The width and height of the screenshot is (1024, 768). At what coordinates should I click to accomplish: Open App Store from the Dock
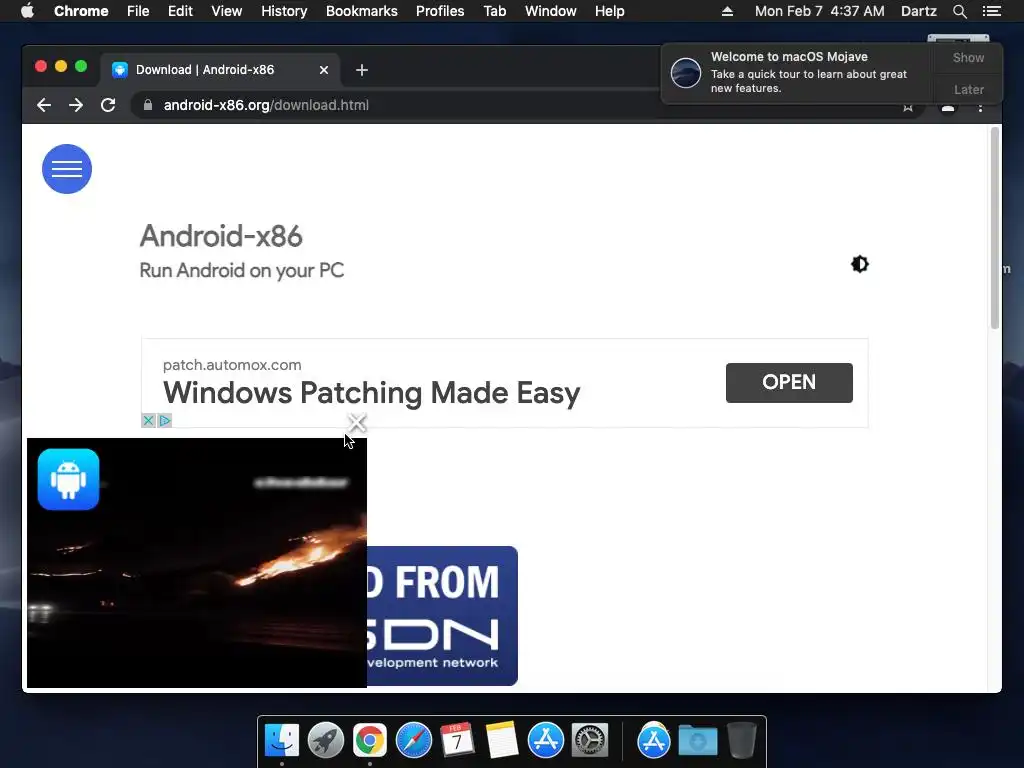pos(545,741)
